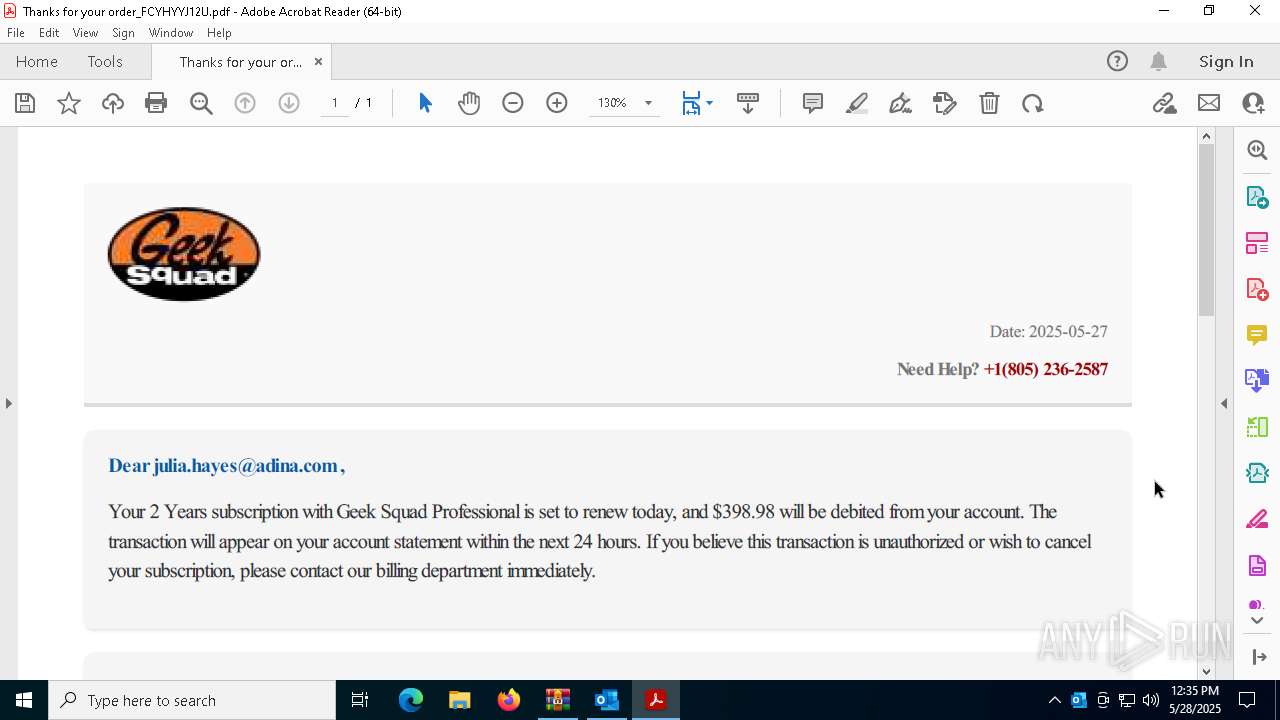Expand the left navigation pane arrow

click(x=8, y=403)
